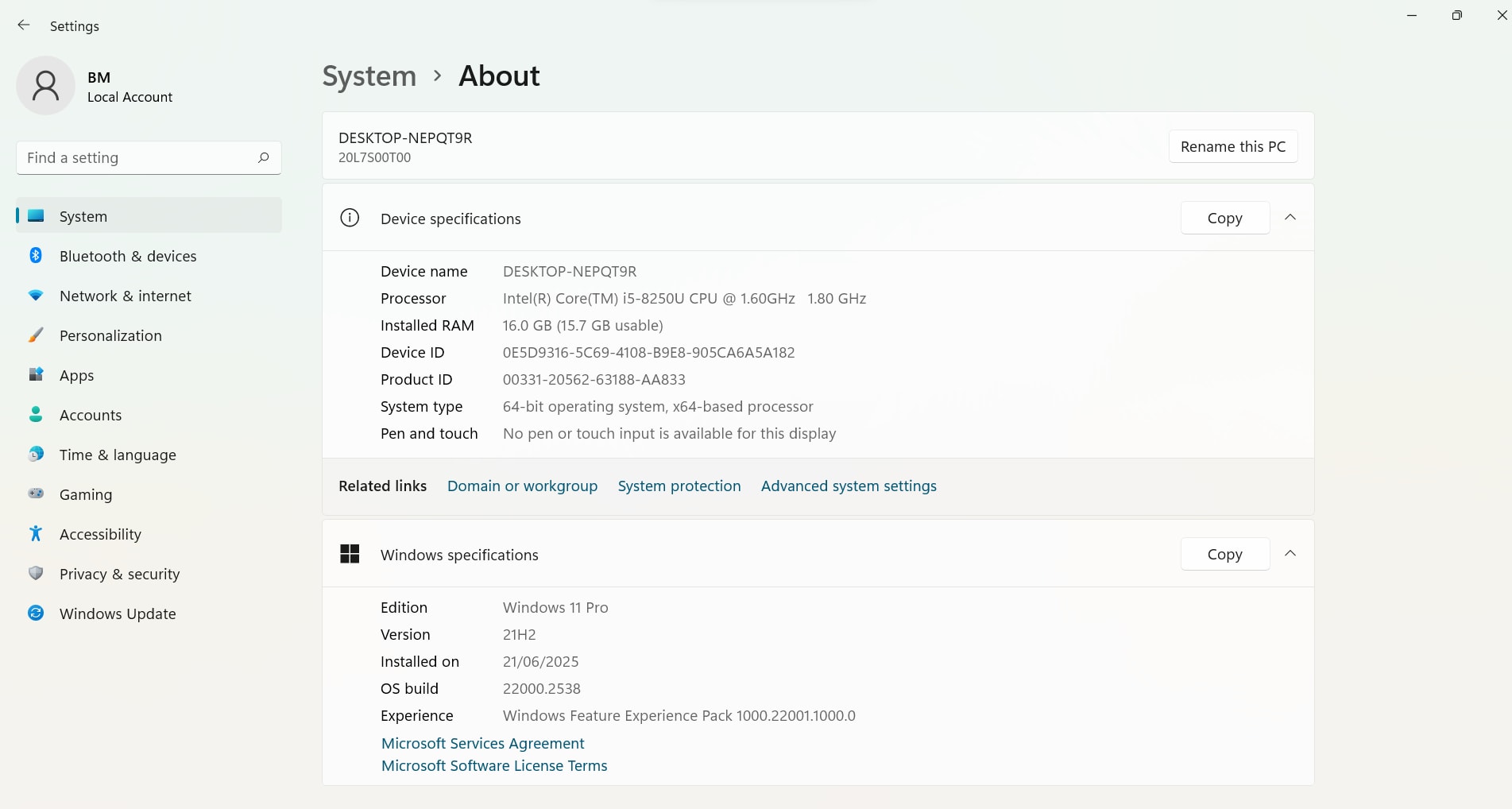Screen dimensions: 1512x809
Task: Select Personalization in the sidebar
Action: pyautogui.click(x=149, y=335)
